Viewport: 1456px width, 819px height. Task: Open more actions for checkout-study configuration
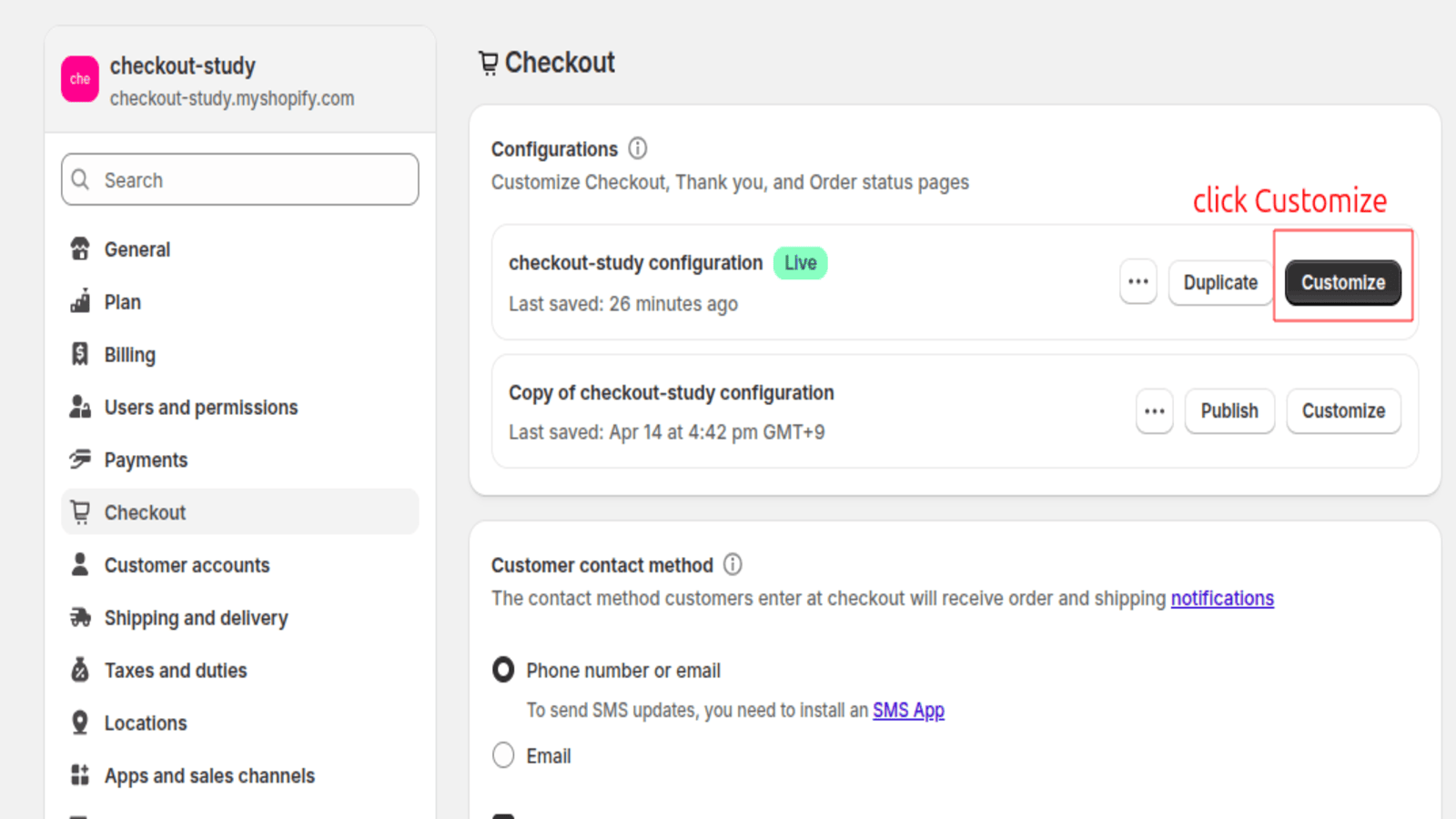[x=1137, y=282]
